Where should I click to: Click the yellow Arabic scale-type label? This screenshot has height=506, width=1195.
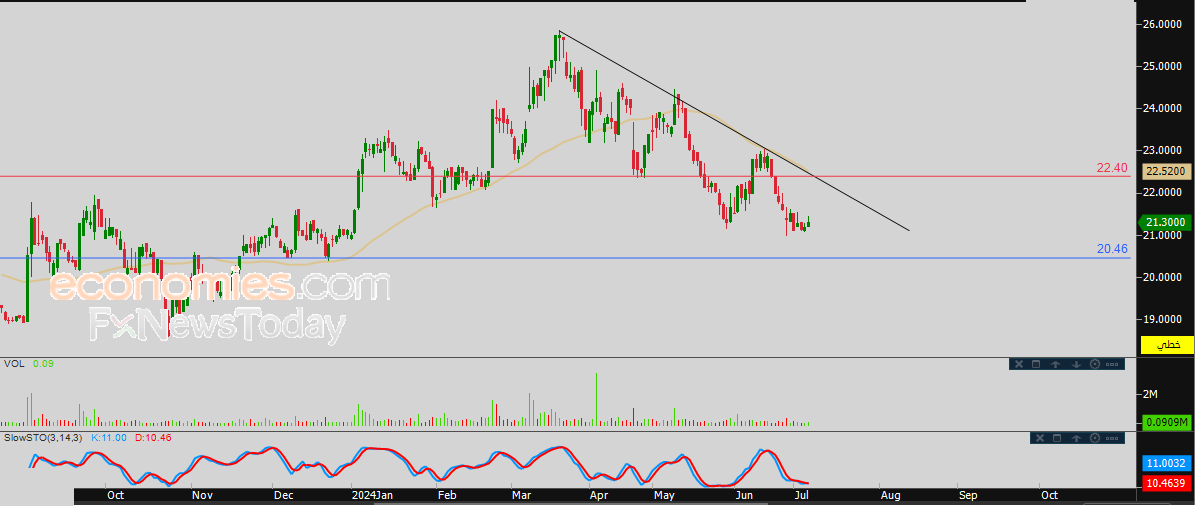(1167, 344)
